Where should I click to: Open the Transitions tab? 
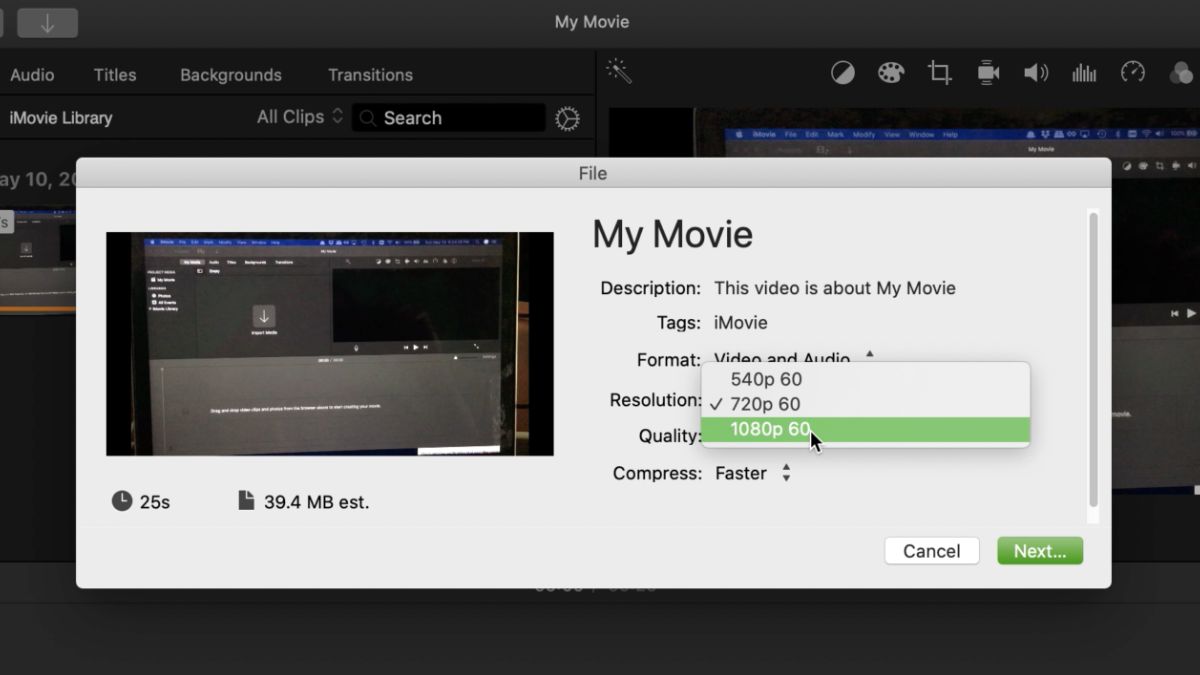click(x=370, y=75)
